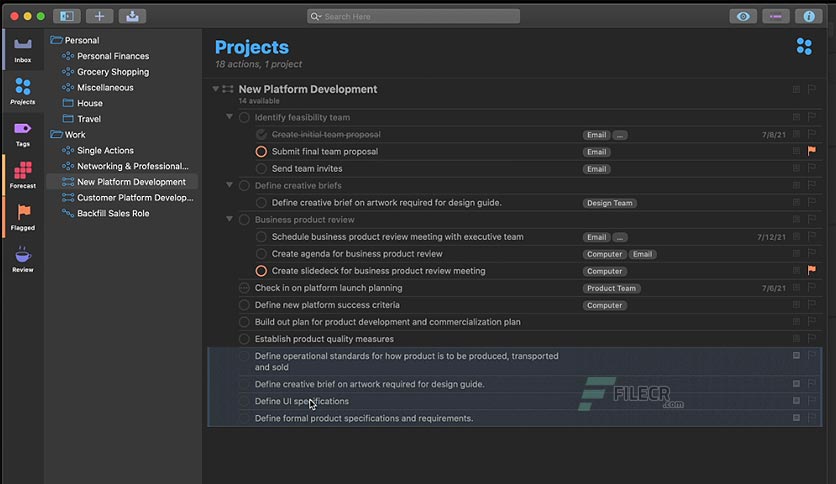This screenshot has width=836, height=484.
Task: Add new action with plus button
Action: click(99, 17)
